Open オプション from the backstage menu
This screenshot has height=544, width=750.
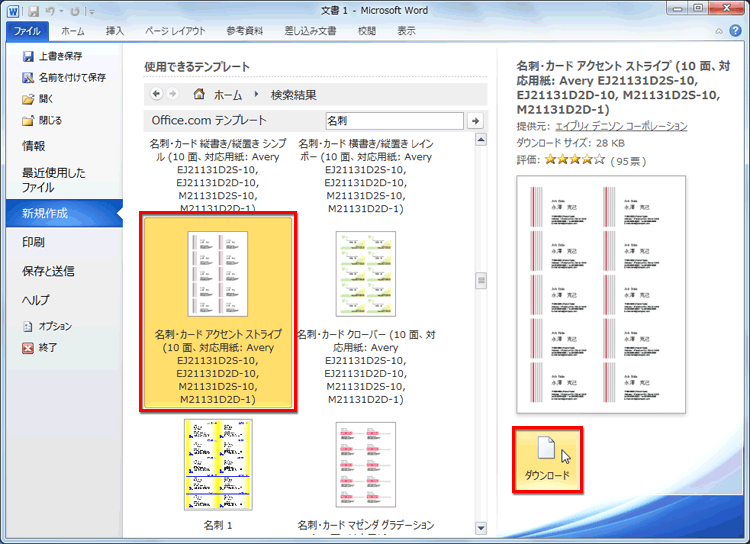pyautogui.click(x=47, y=326)
